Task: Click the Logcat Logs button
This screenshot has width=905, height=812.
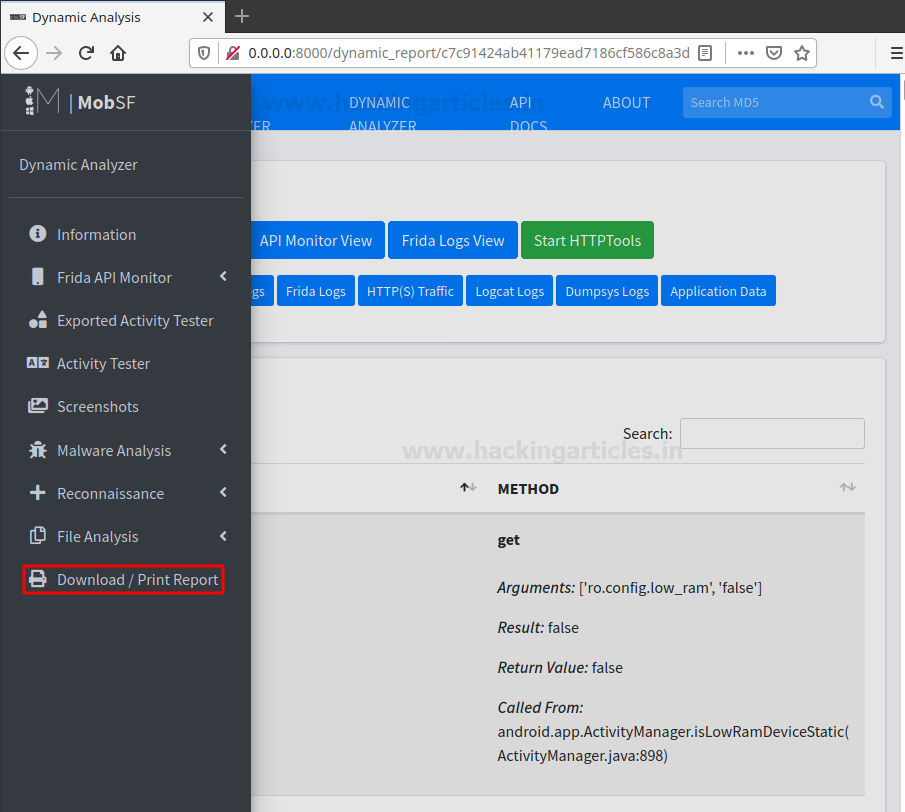Action: (510, 291)
